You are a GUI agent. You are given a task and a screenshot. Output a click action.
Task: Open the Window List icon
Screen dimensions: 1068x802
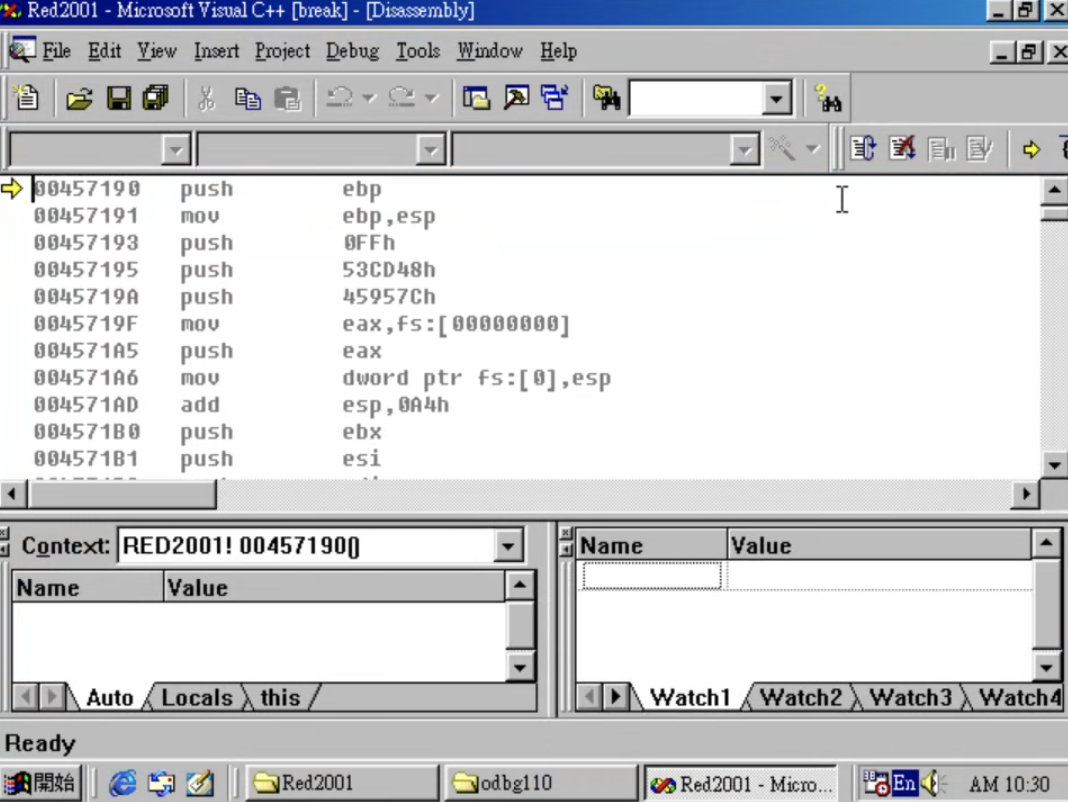[x=555, y=99]
